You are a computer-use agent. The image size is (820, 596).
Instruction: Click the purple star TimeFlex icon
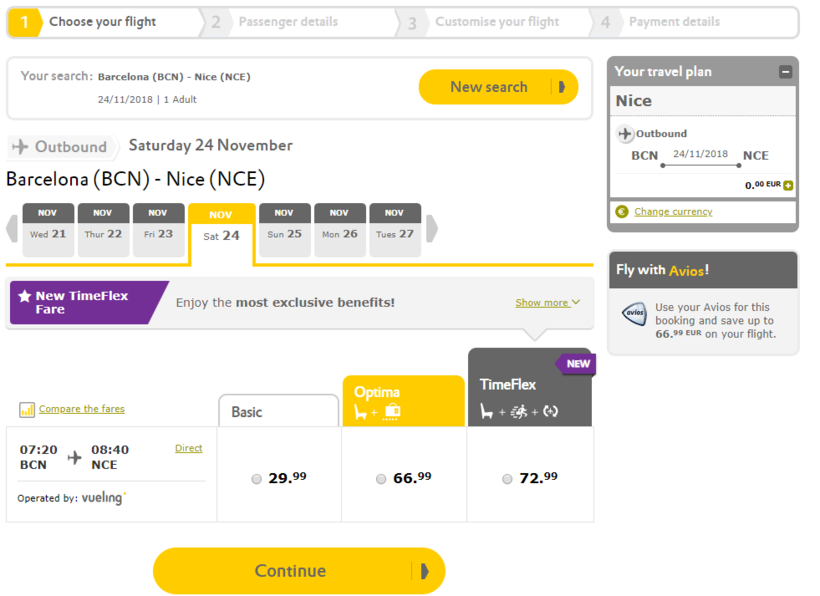(x=25, y=297)
